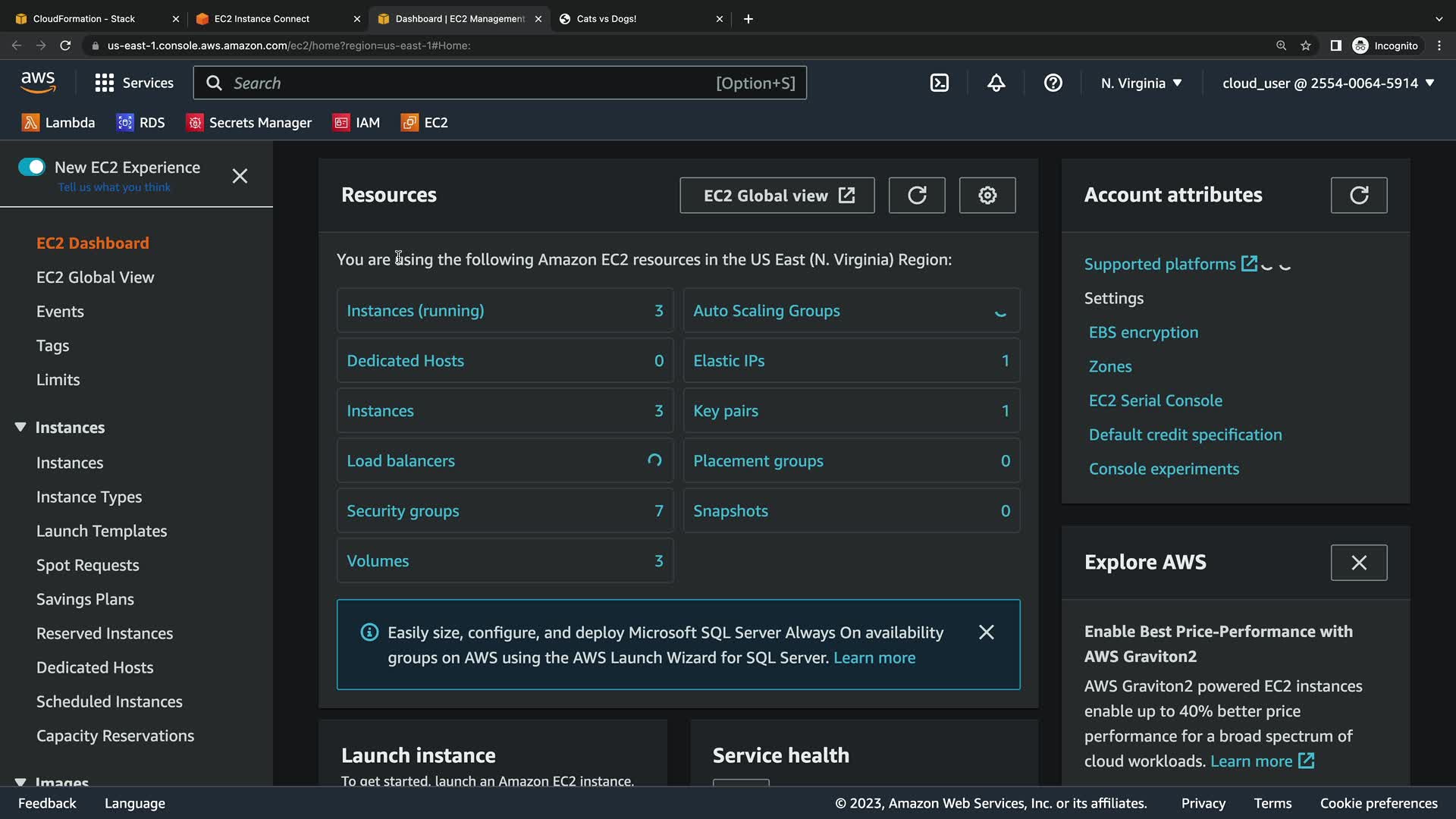Click the help question mark icon
1456x819 pixels.
coord(1053,83)
